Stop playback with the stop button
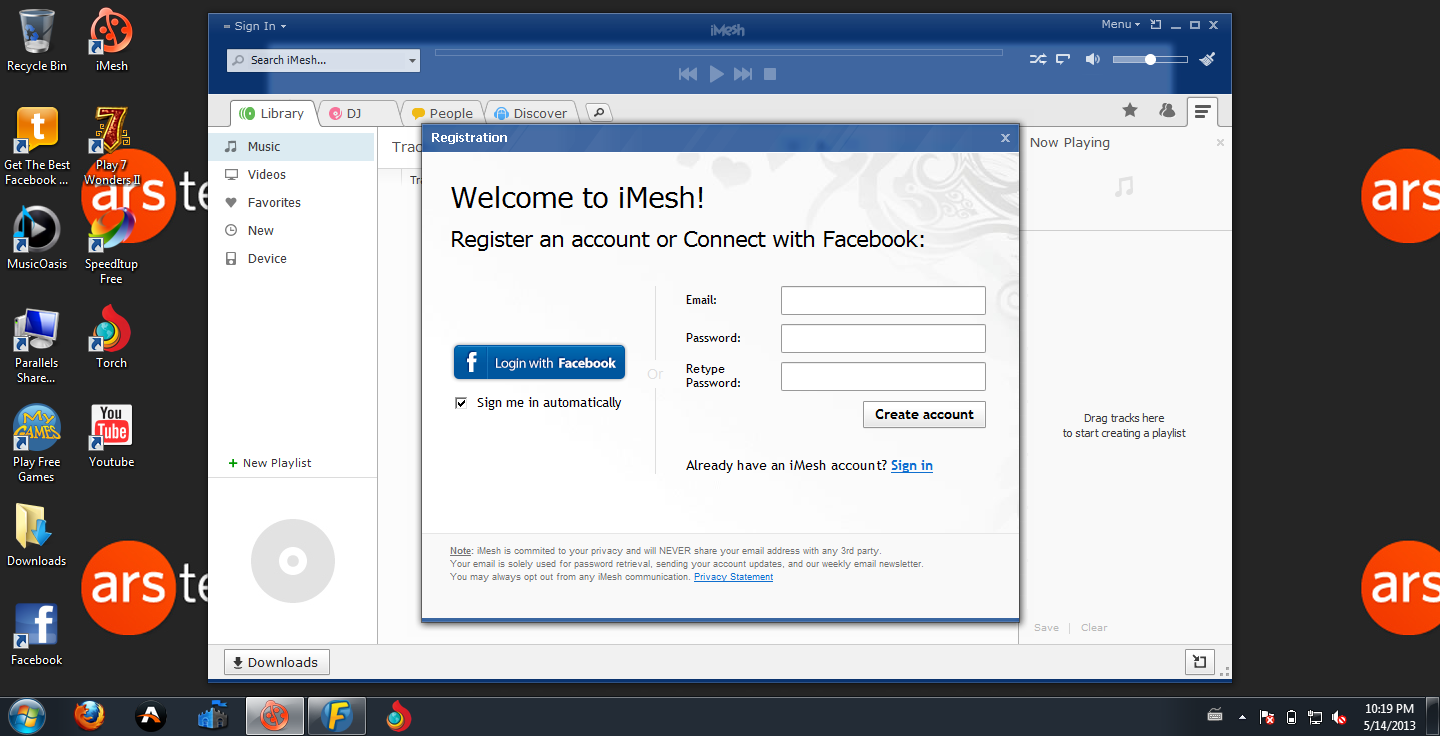Viewport: 1440px width, 736px height. coord(770,74)
